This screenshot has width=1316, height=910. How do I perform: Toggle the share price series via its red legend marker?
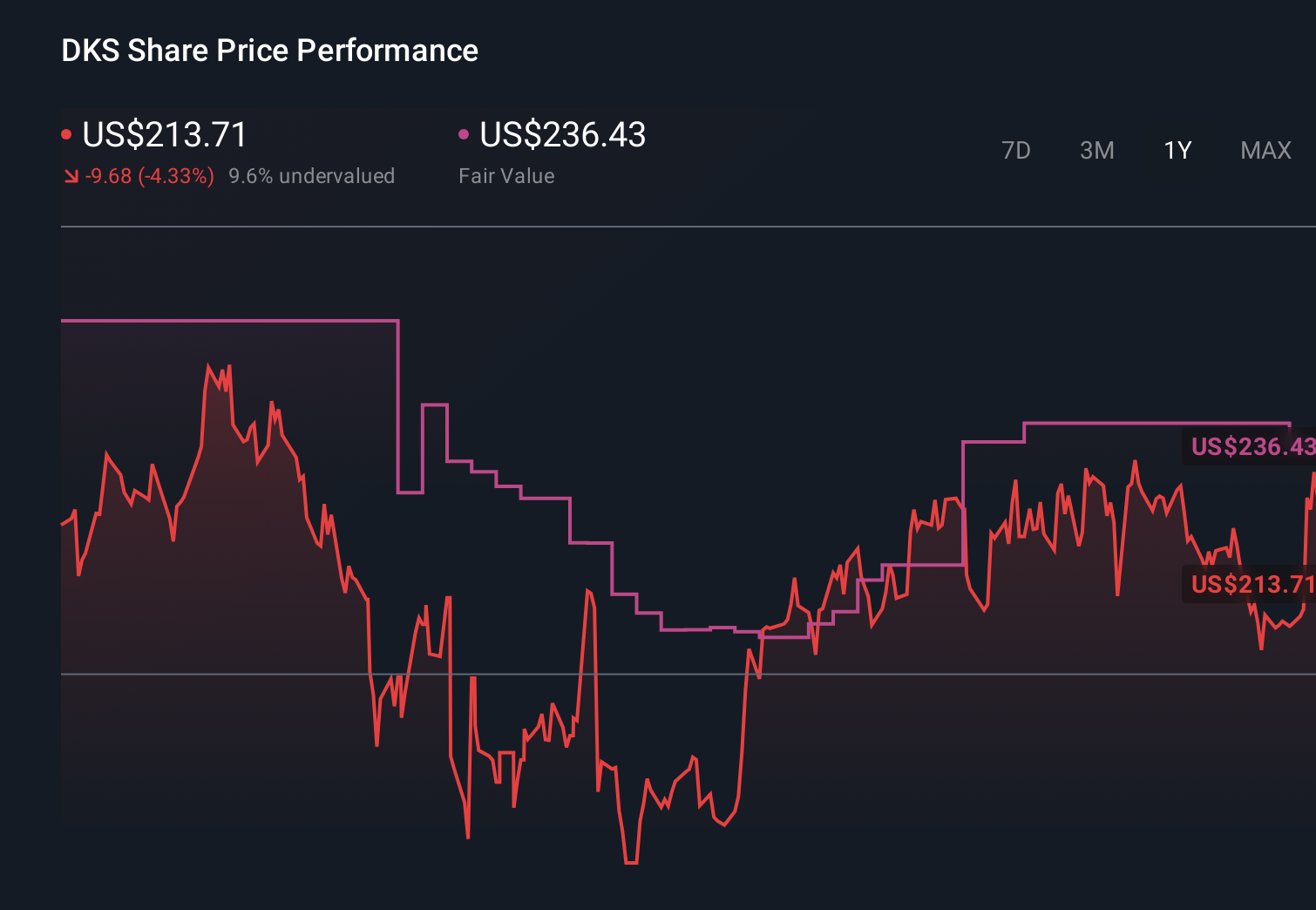(x=66, y=133)
